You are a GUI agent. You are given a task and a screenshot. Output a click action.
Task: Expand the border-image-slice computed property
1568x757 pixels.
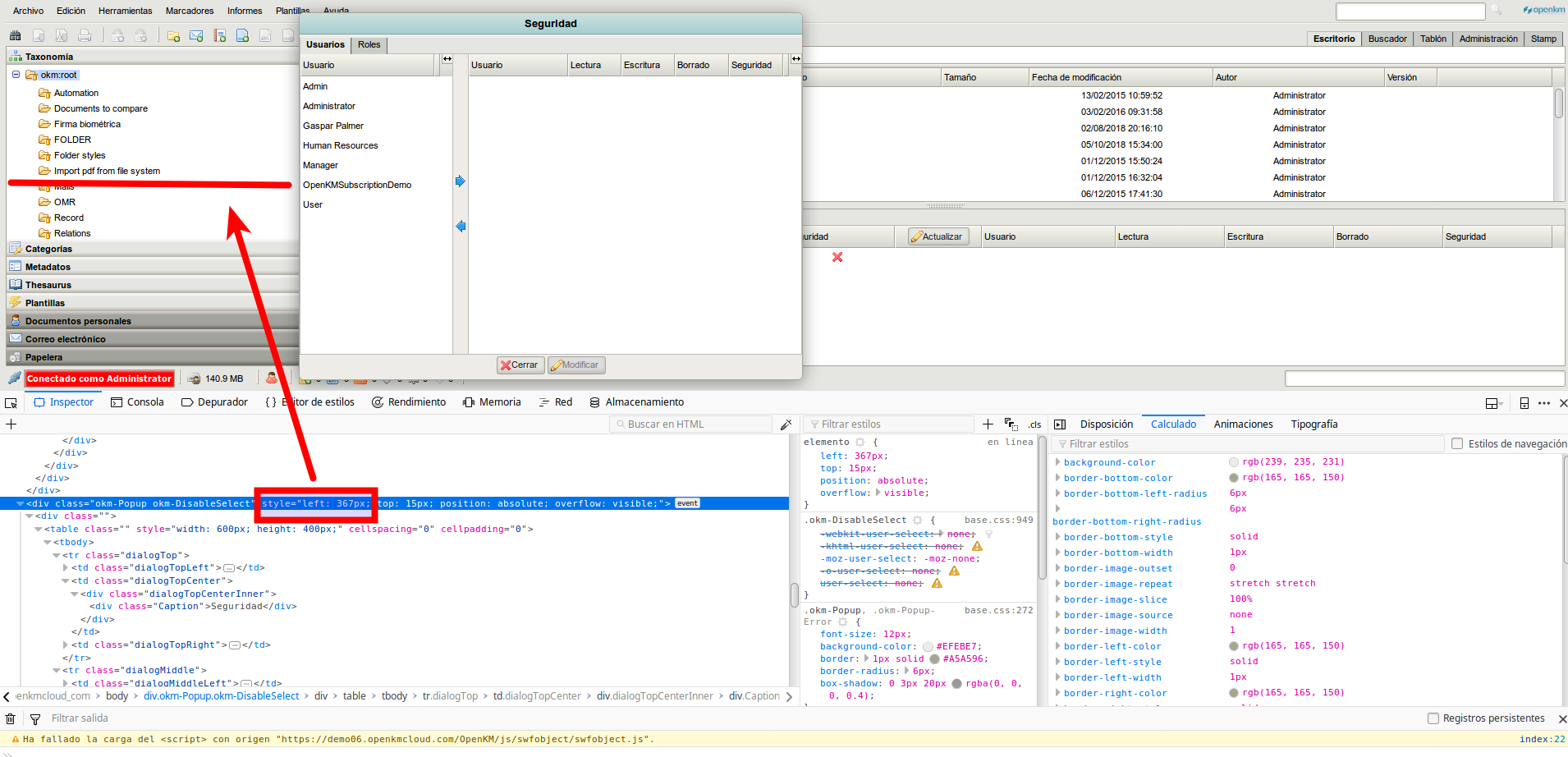pyautogui.click(x=1057, y=599)
